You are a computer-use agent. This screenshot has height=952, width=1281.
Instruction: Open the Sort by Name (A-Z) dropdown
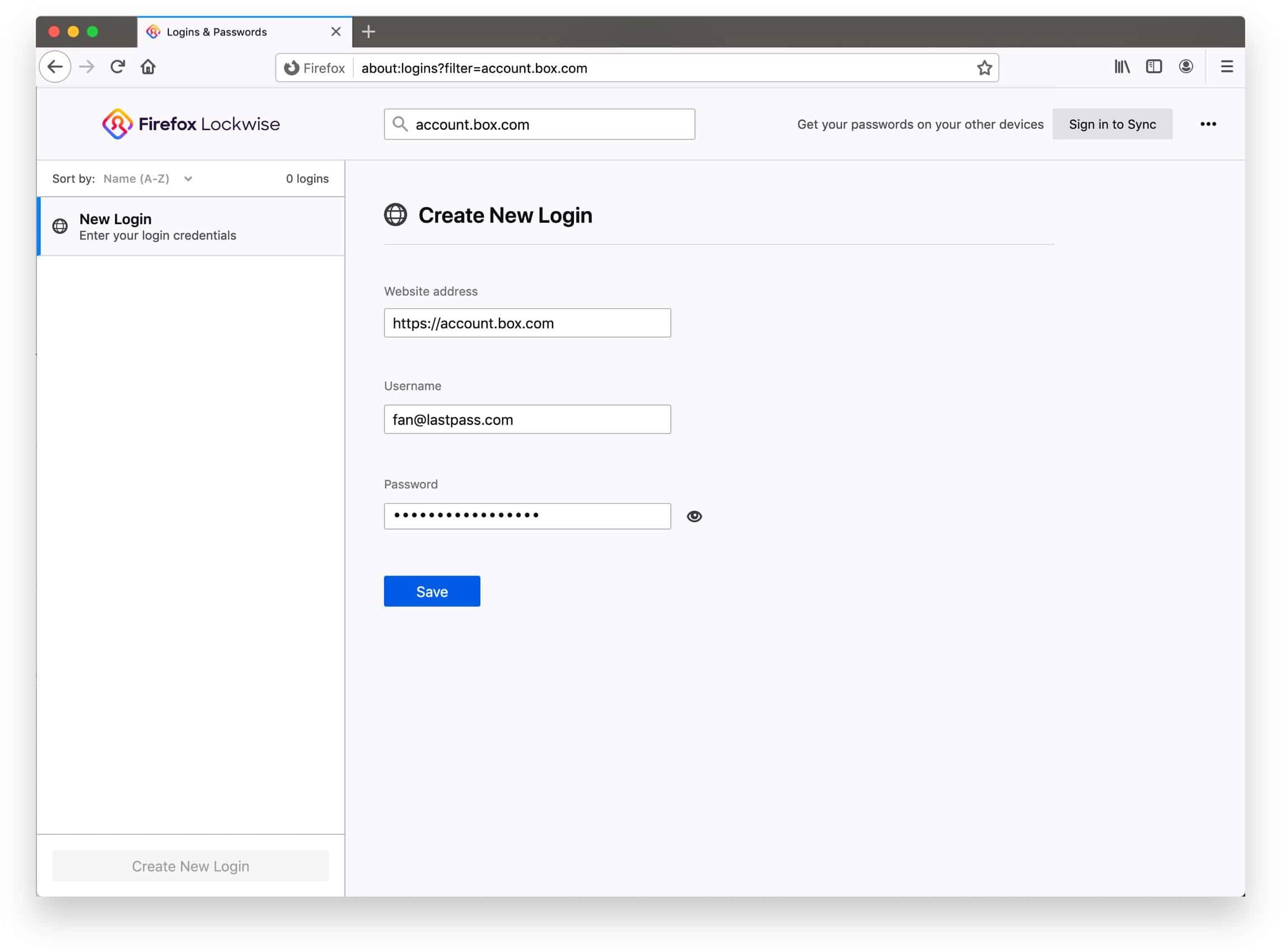click(x=147, y=179)
